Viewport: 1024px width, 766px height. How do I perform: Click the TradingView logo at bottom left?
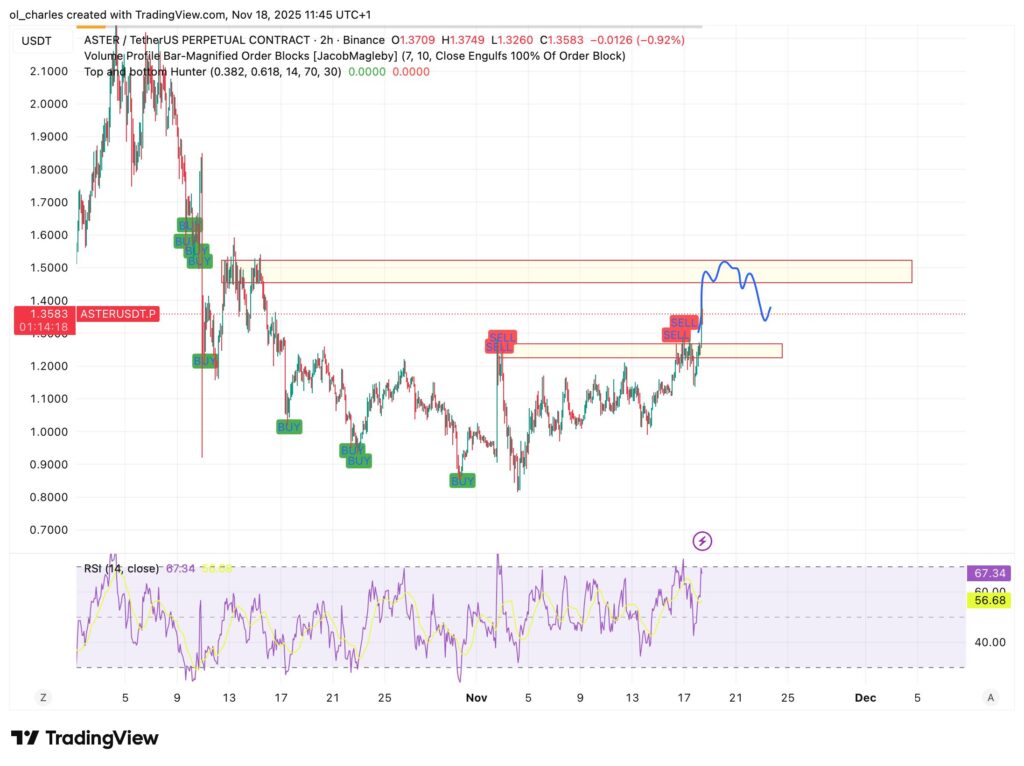click(x=85, y=737)
